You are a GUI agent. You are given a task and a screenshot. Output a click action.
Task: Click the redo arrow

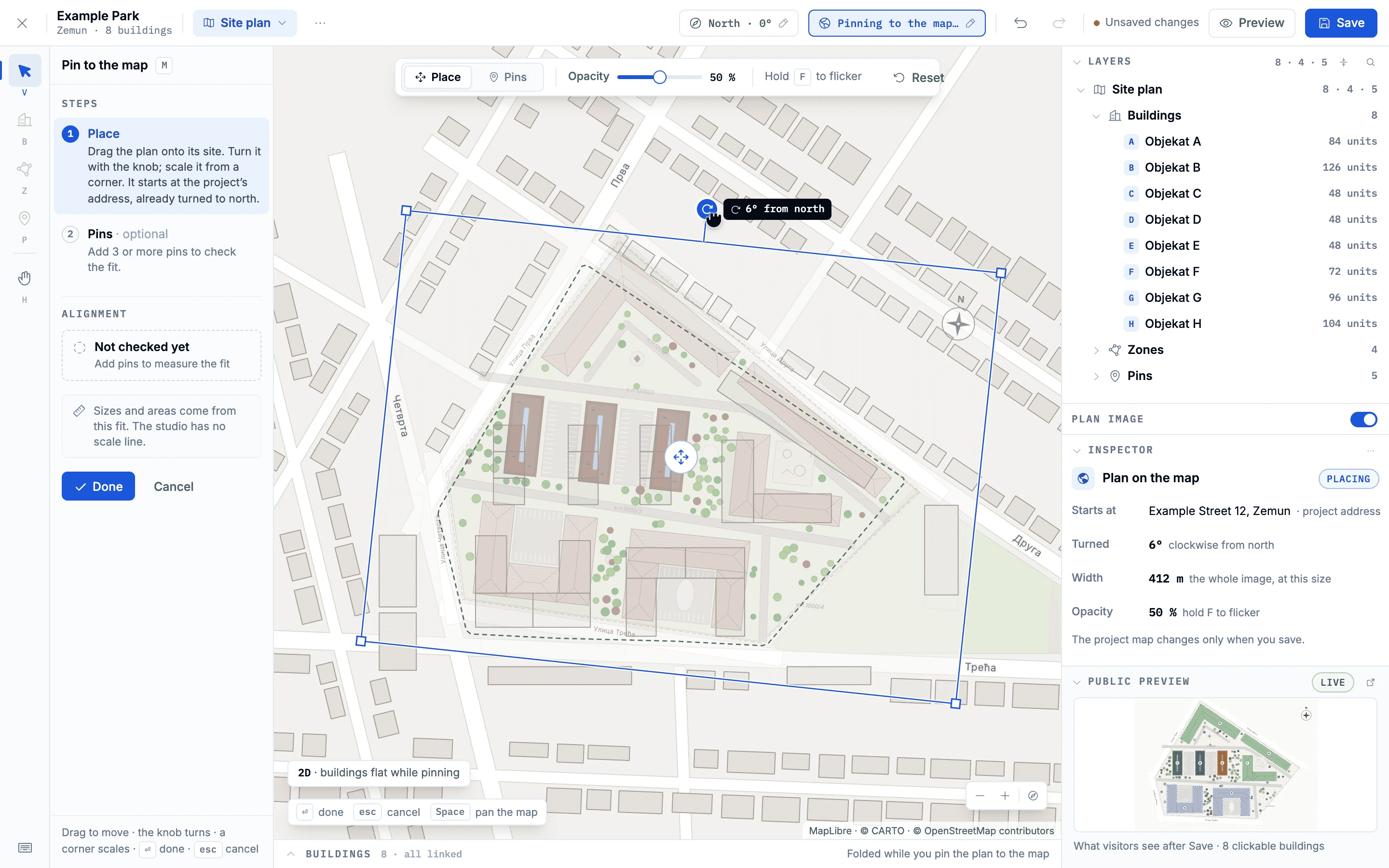[x=1059, y=23]
